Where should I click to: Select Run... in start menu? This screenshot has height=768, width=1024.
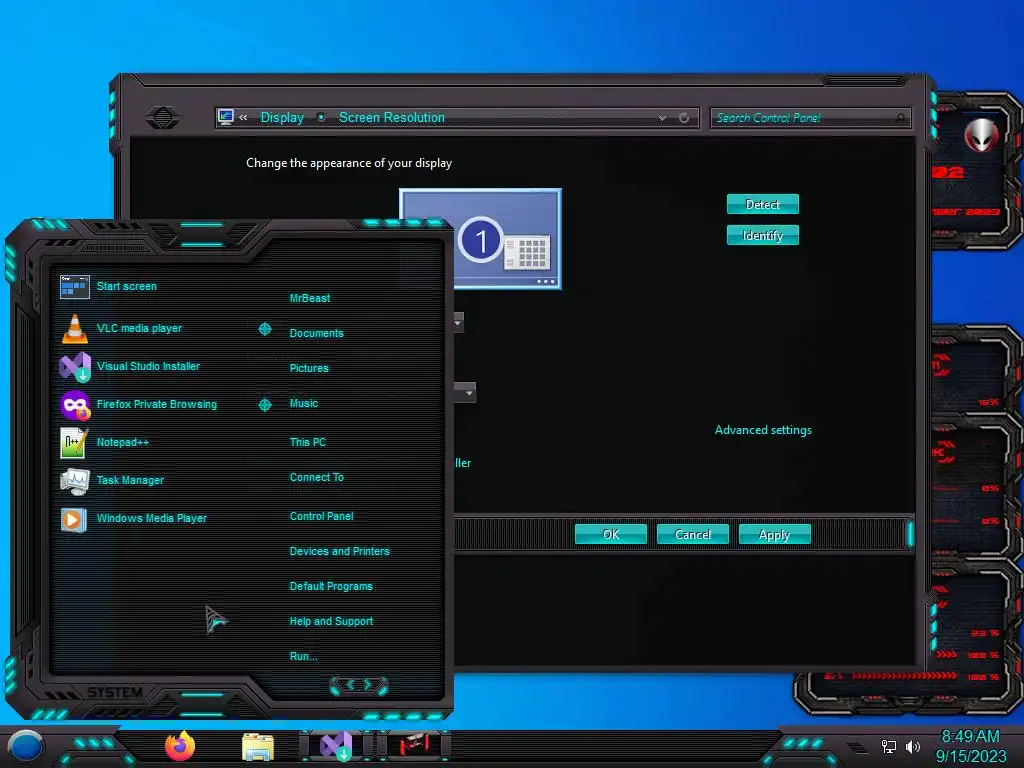304,656
